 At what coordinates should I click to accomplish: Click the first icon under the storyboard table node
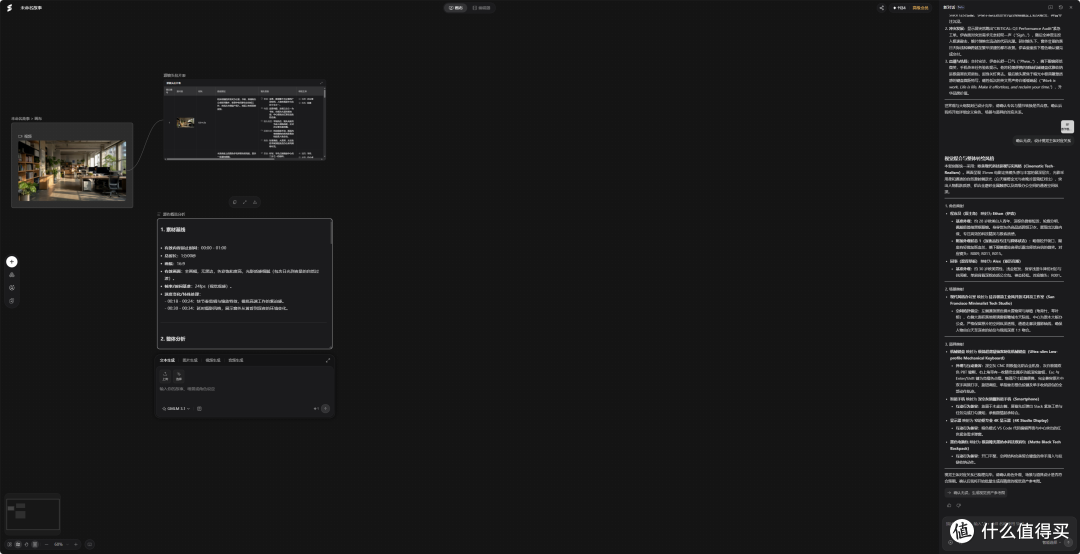pos(235,202)
